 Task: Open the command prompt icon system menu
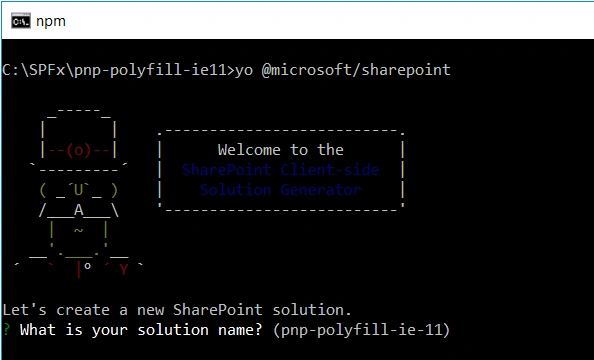(x=20, y=21)
